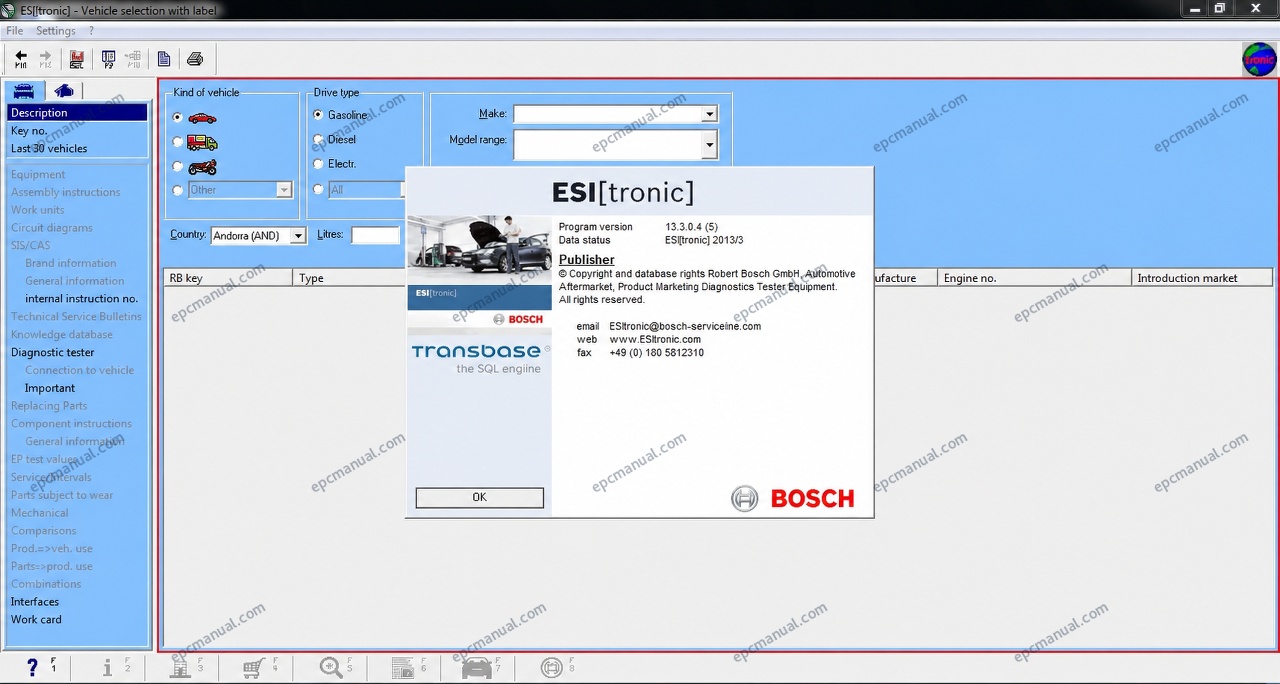Click the magnifier search F5 icon
1280x684 pixels.
click(330, 667)
